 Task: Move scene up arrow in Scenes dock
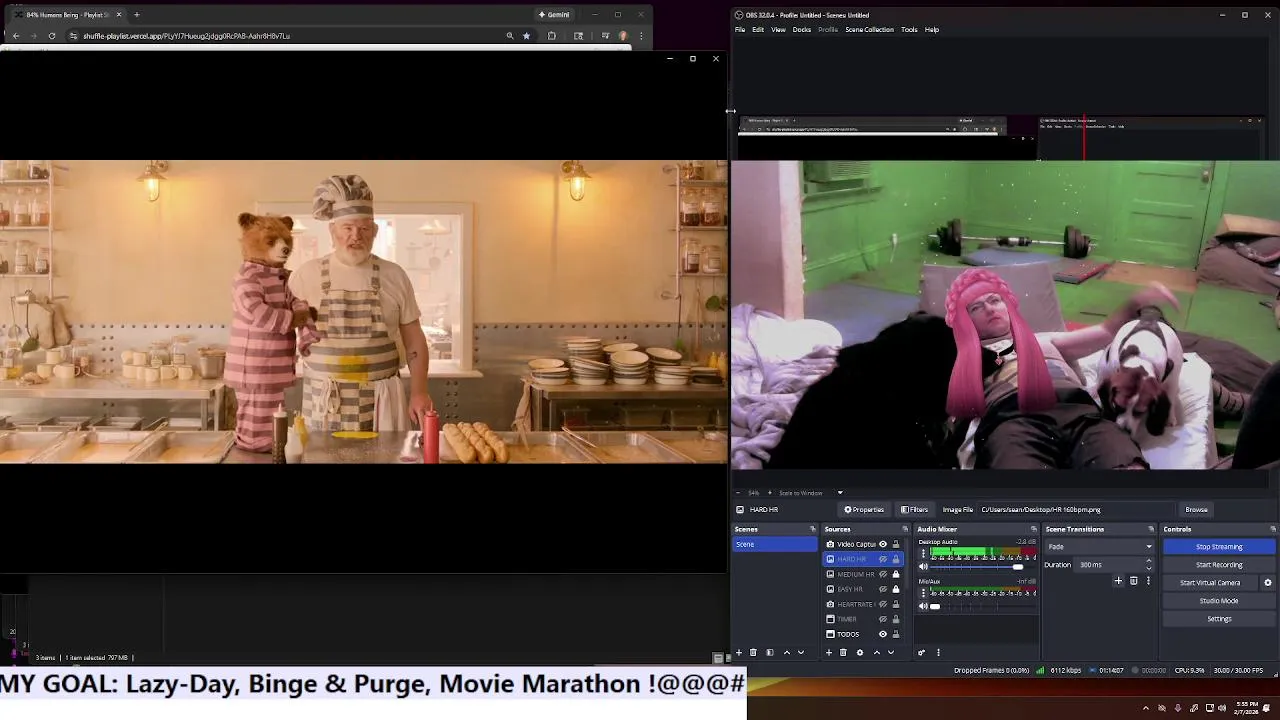click(x=787, y=652)
